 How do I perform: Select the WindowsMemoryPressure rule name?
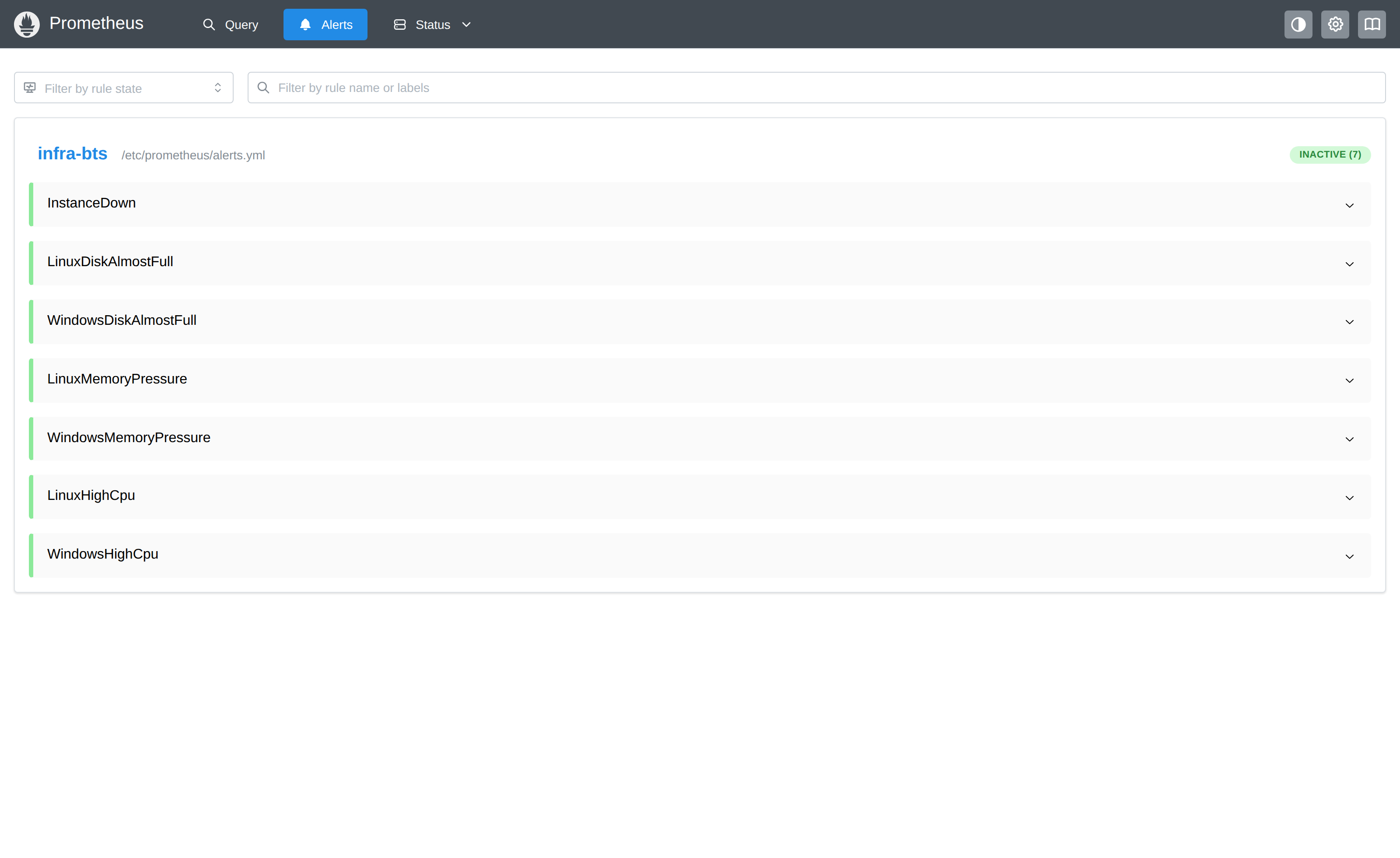pos(129,437)
